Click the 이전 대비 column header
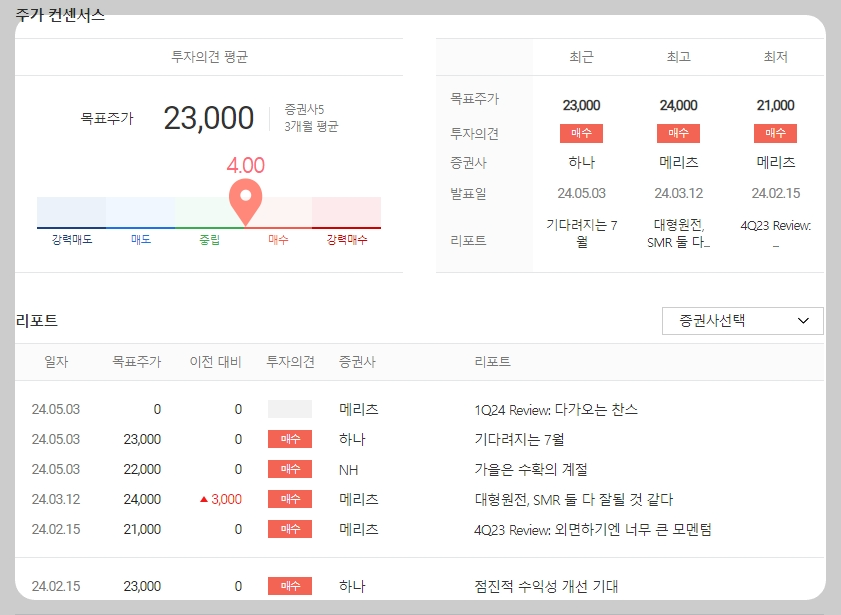 coord(216,362)
